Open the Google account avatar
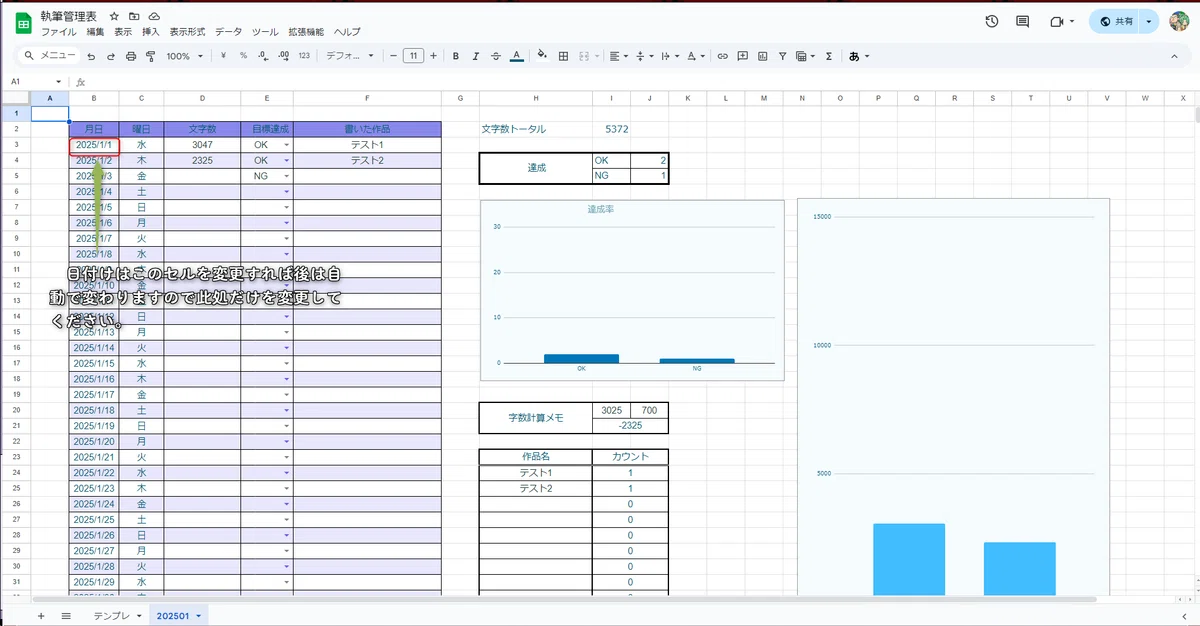The height and width of the screenshot is (626, 1200). (x=1179, y=21)
